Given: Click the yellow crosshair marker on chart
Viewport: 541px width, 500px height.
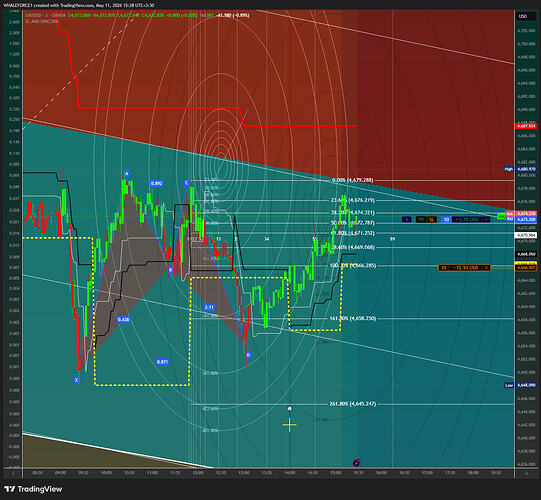Looking at the screenshot, I should [x=289, y=425].
